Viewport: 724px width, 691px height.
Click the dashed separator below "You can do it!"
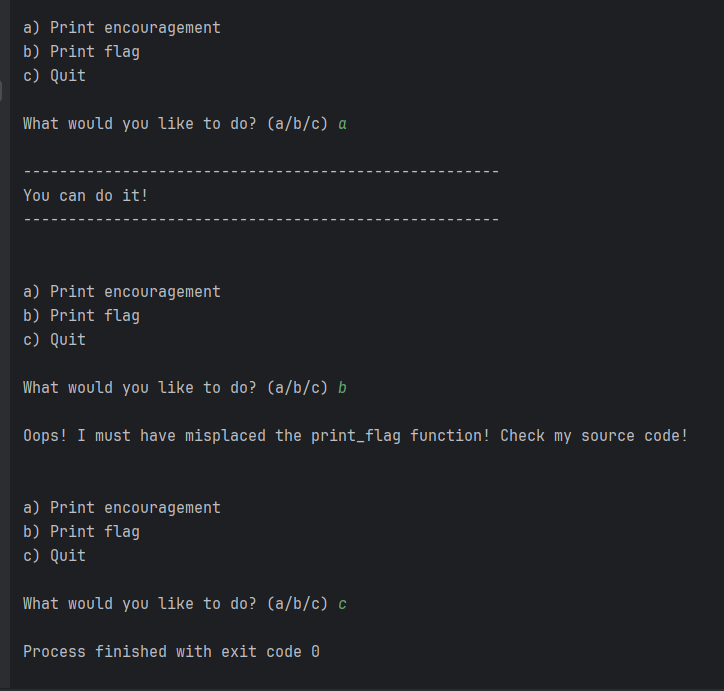click(x=260, y=220)
